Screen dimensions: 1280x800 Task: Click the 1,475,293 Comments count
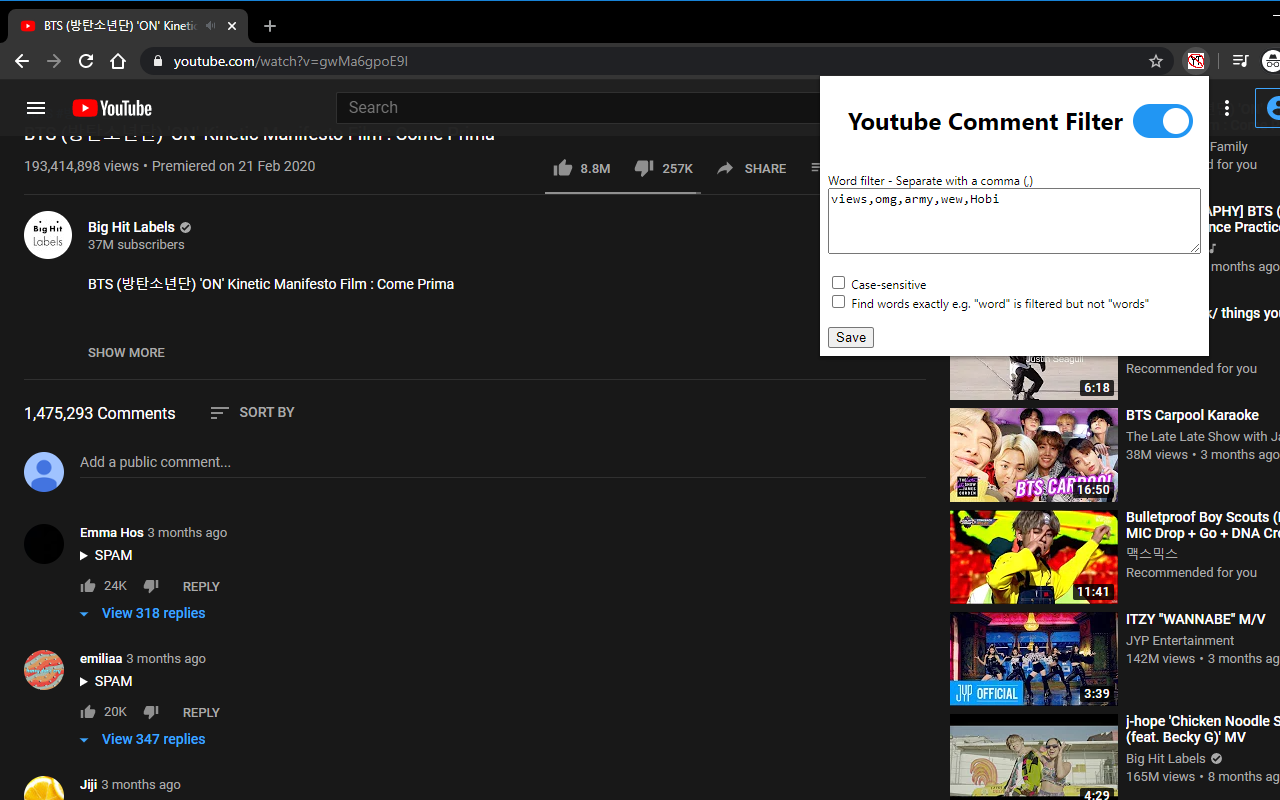click(99, 413)
